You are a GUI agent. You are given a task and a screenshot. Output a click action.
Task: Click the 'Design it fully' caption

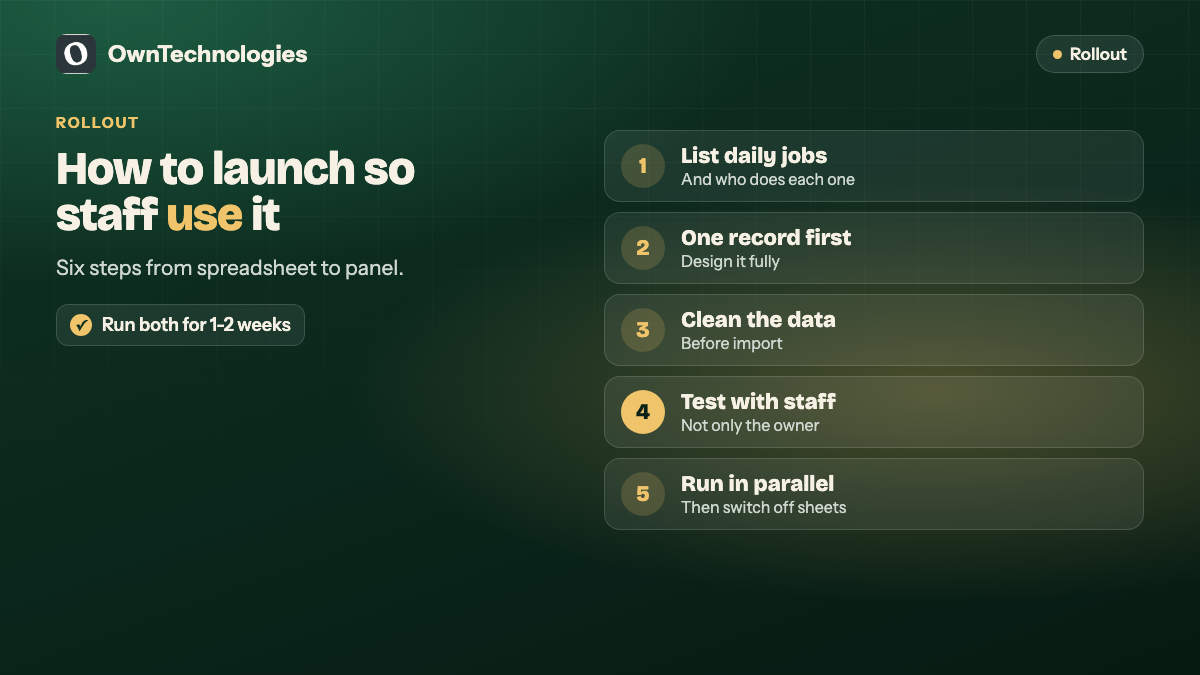(730, 262)
